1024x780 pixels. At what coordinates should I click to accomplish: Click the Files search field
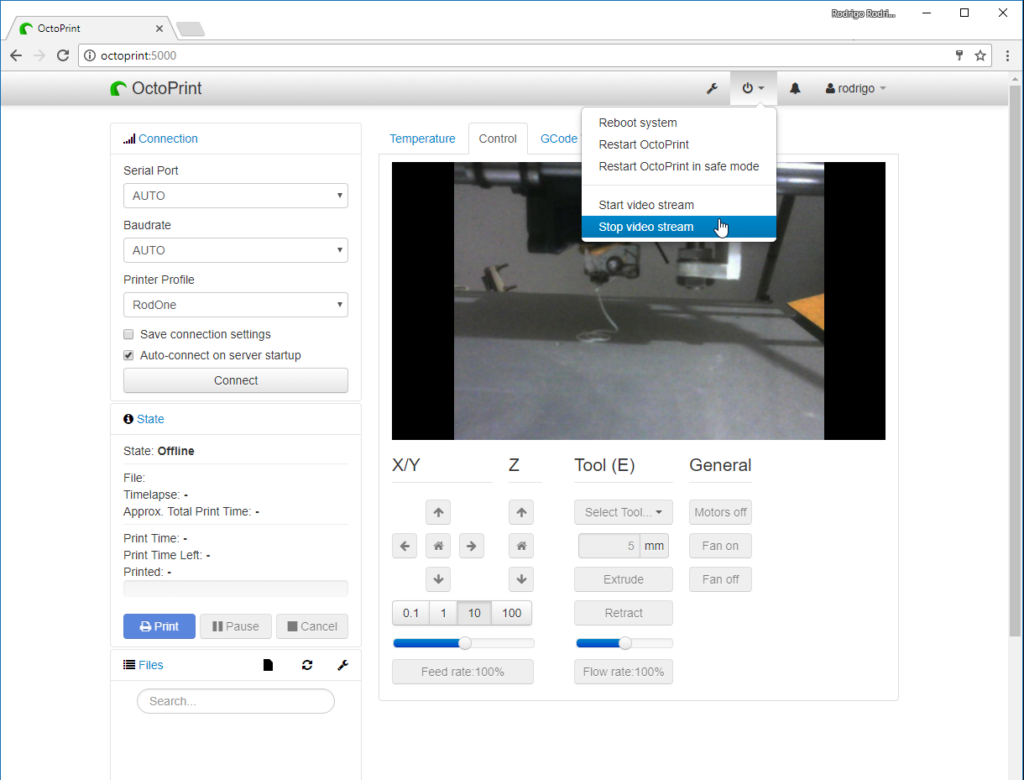coord(236,701)
